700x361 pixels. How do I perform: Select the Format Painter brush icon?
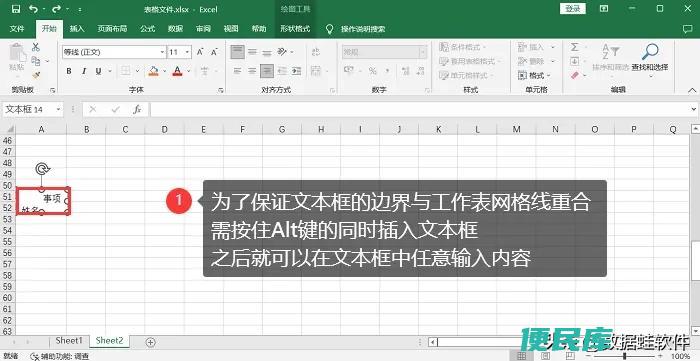pos(36,75)
